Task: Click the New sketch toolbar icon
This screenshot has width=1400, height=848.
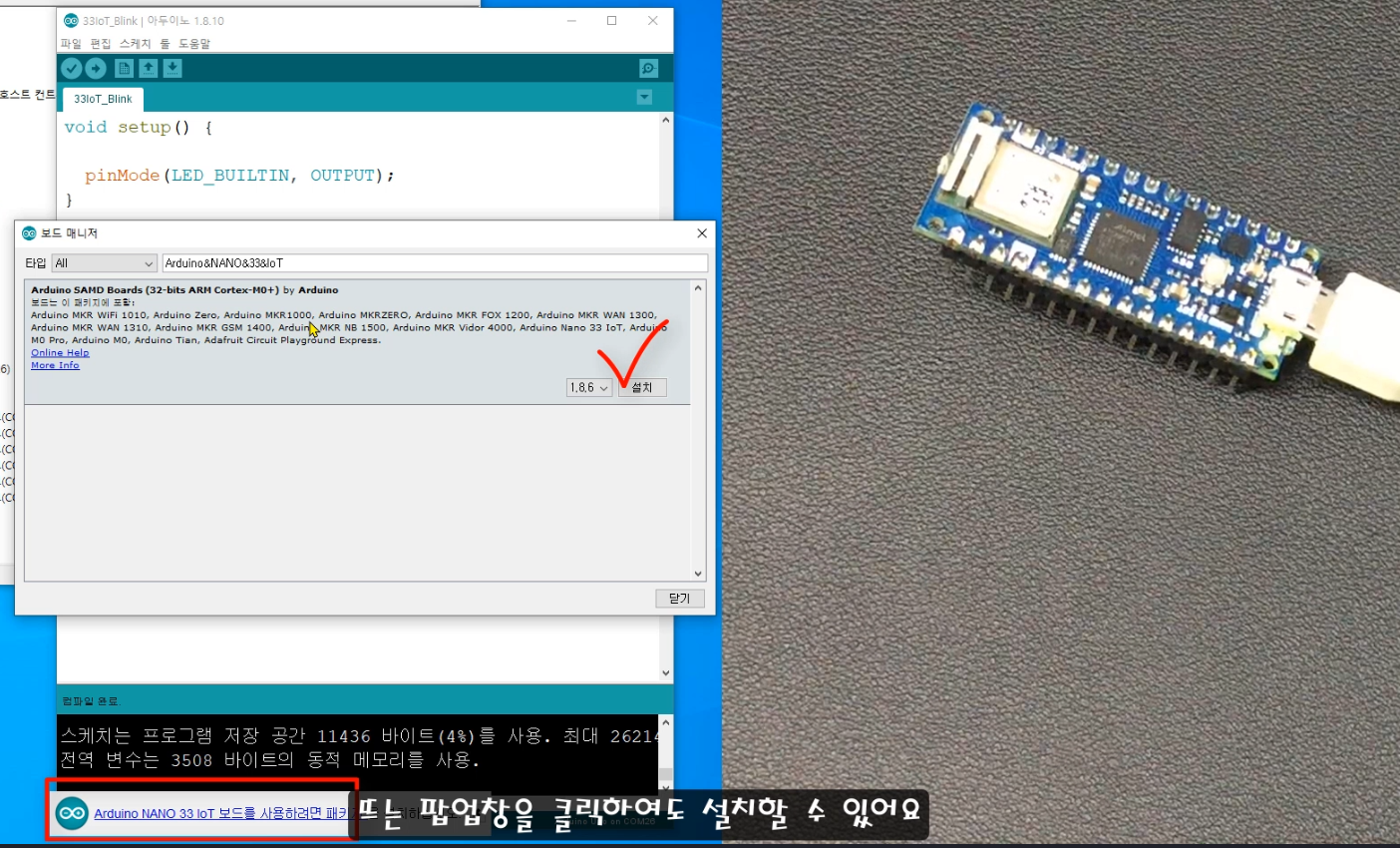Action: click(x=124, y=68)
